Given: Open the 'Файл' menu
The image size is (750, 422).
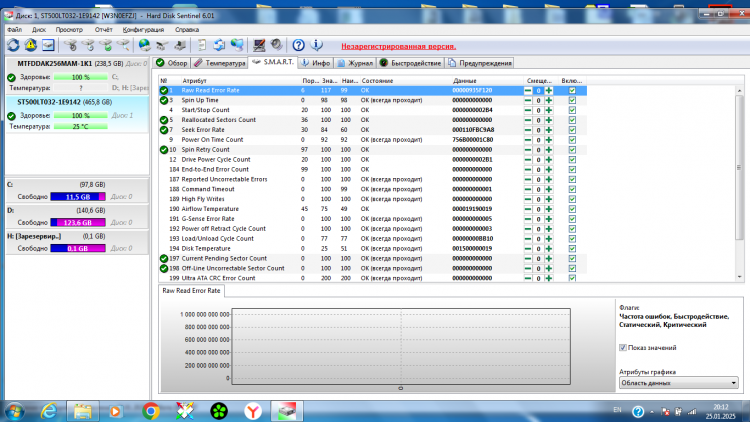Looking at the screenshot, I should click(x=14, y=30).
